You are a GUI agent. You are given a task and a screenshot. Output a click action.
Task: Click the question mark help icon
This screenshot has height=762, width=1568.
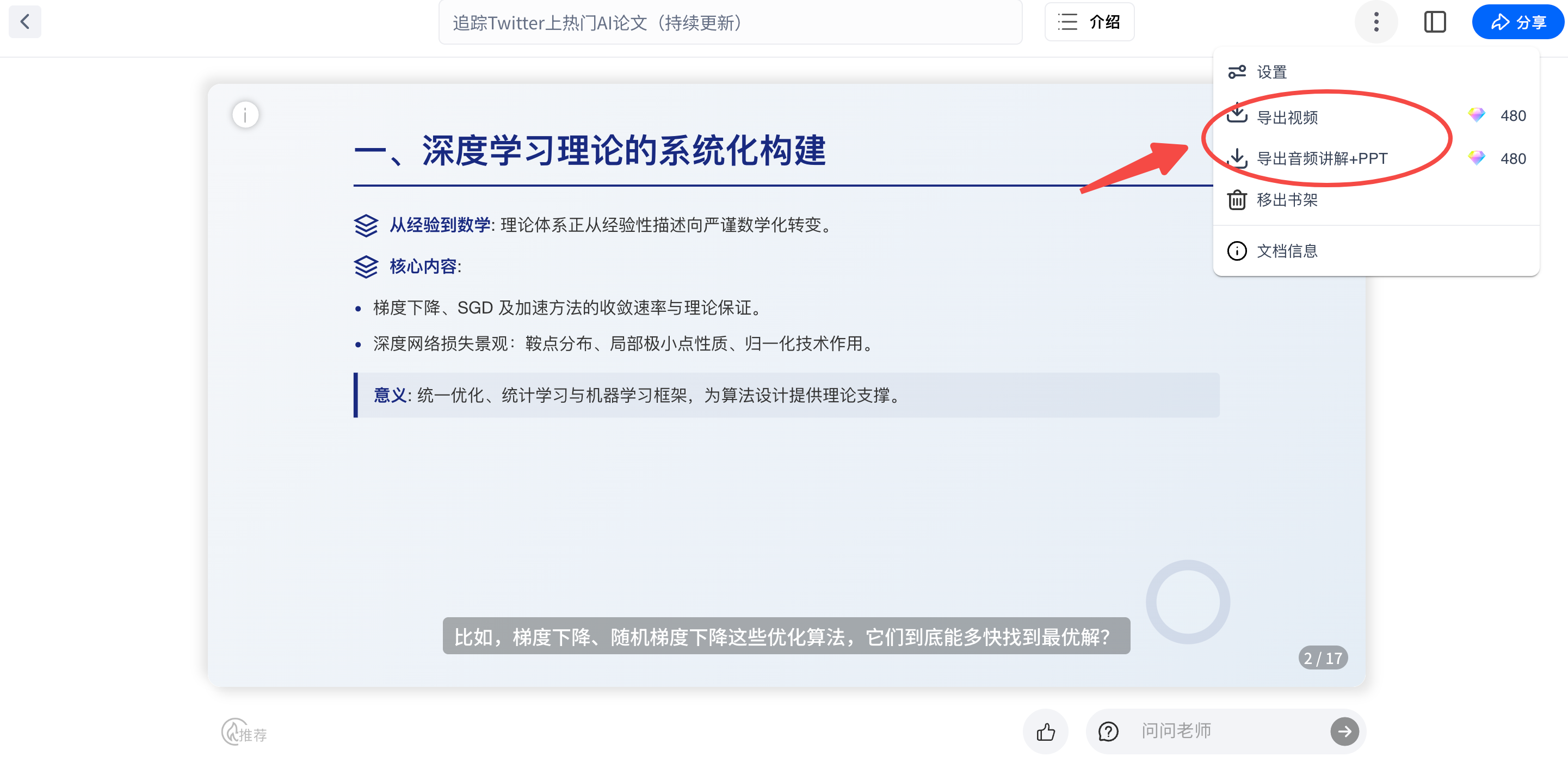point(1108,731)
